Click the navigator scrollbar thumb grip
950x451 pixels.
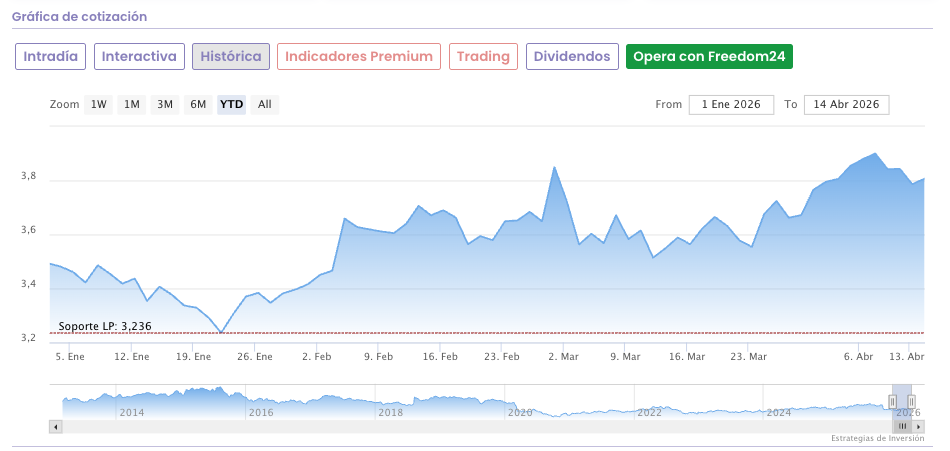click(902, 426)
